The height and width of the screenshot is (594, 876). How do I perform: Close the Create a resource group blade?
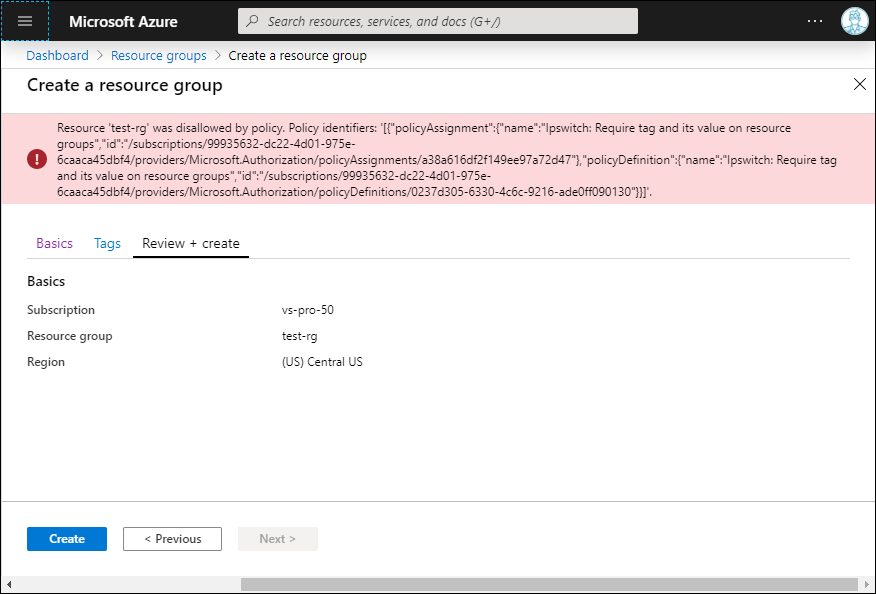(860, 84)
